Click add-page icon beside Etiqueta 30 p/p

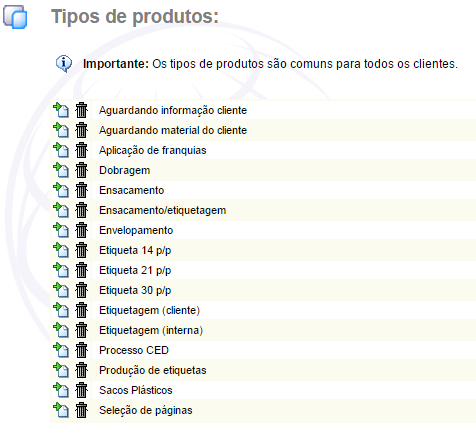click(61, 290)
